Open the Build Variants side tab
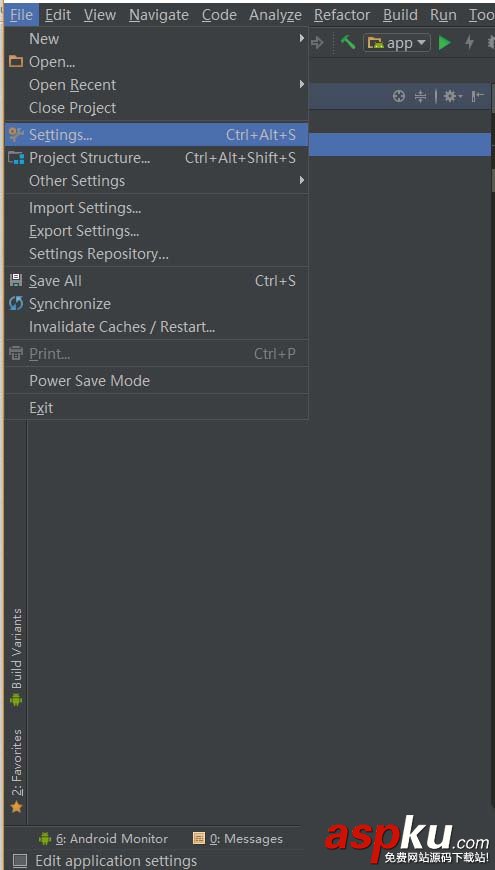Viewport: 495px width, 870px height. (x=17, y=657)
